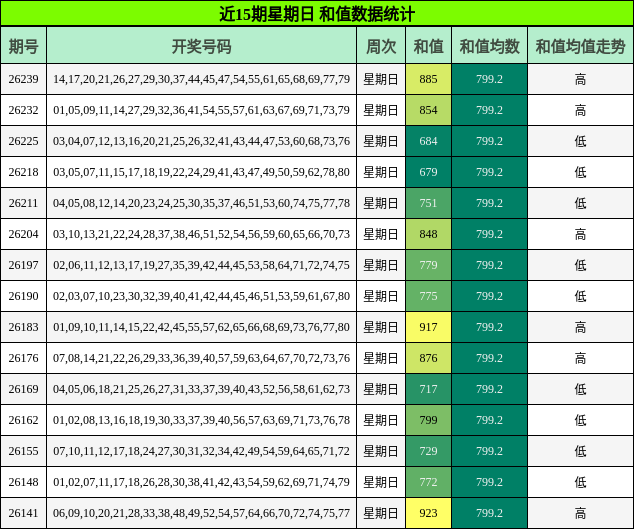Image resolution: width=634 pixels, height=529 pixels.
Task: Click issue number 26176
Action: pos(23,358)
